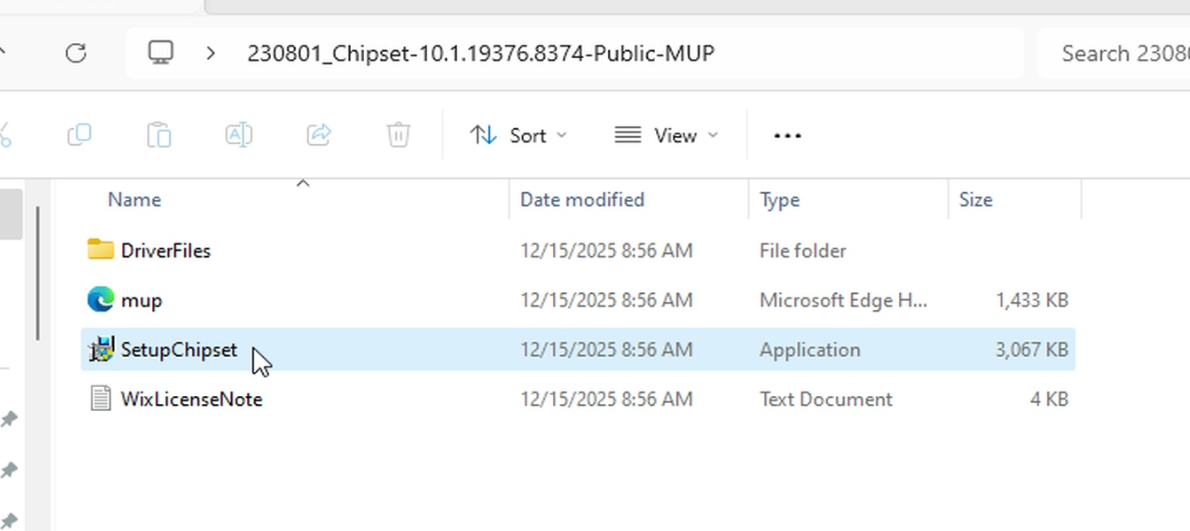Click the Application type cell
The width and height of the screenshot is (1190, 531).
tap(810, 350)
